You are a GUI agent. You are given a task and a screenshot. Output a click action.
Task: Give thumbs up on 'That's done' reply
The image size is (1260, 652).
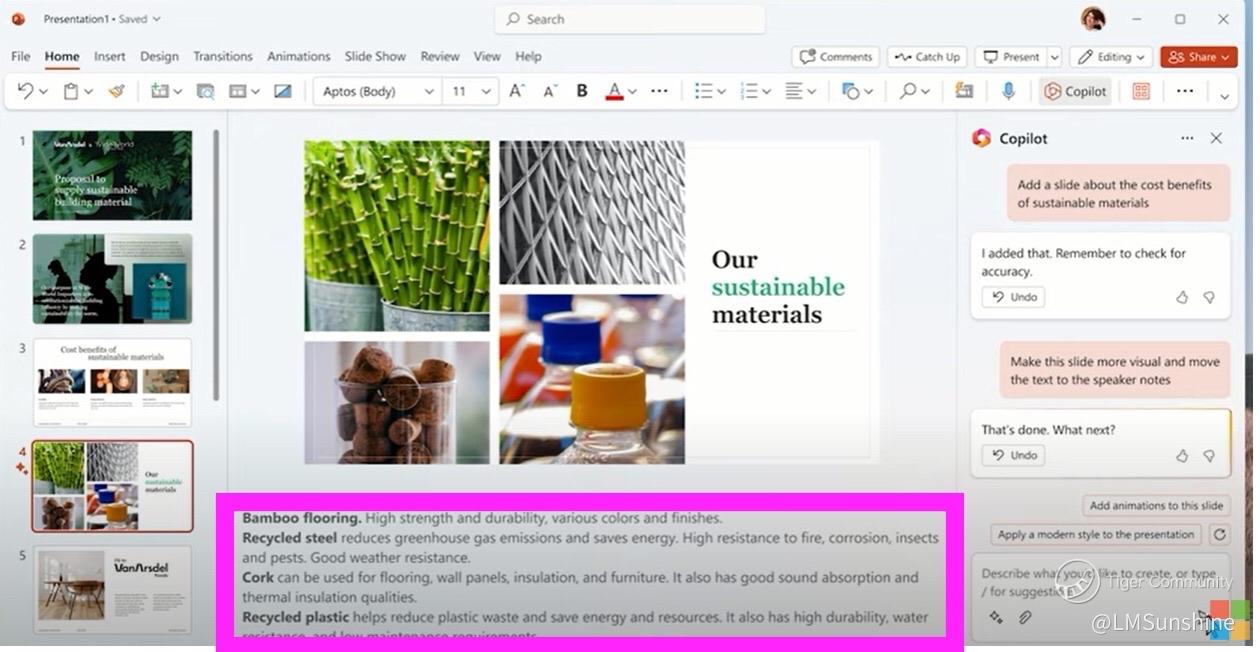point(1182,455)
